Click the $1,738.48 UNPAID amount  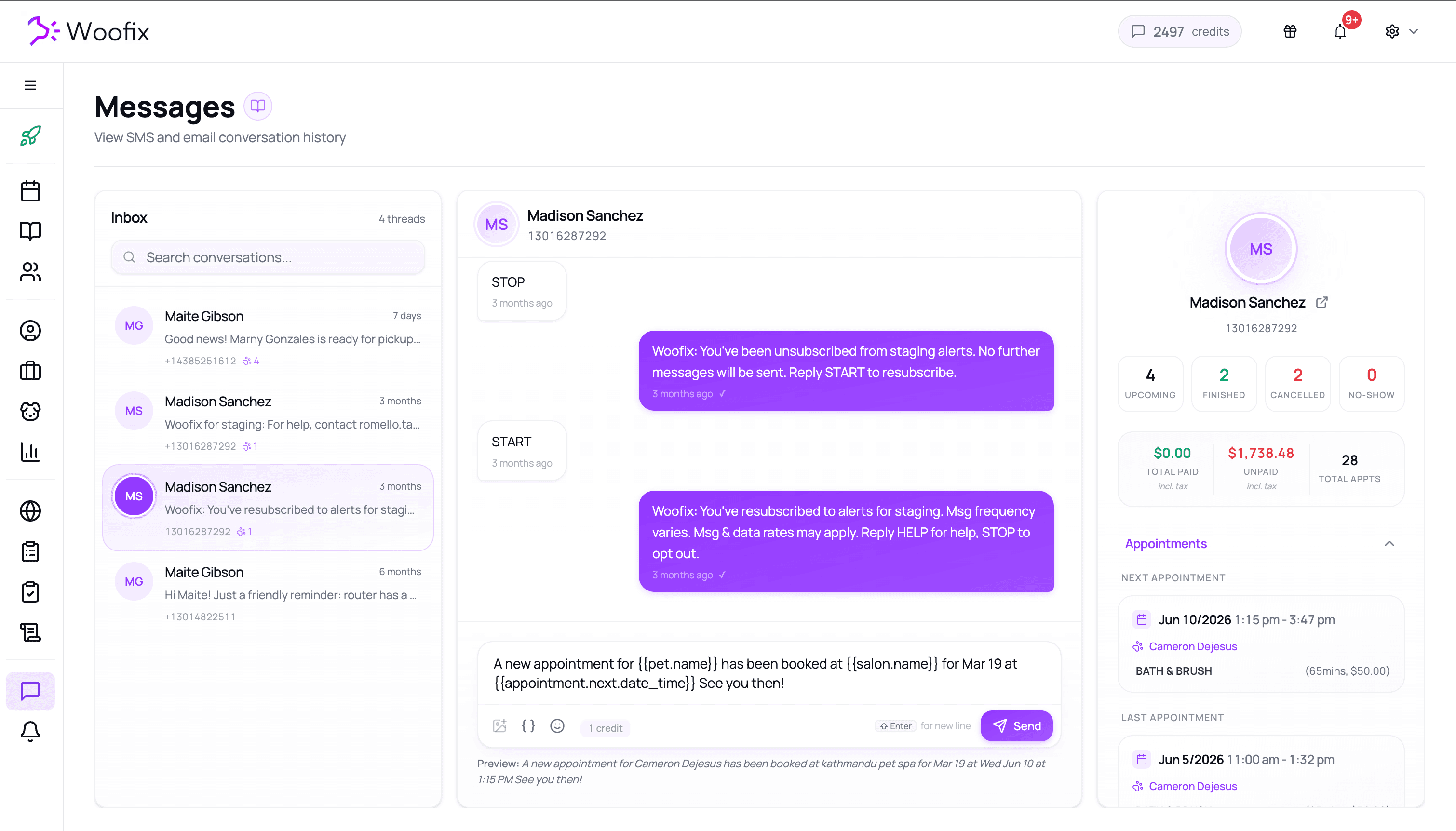tap(1261, 453)
